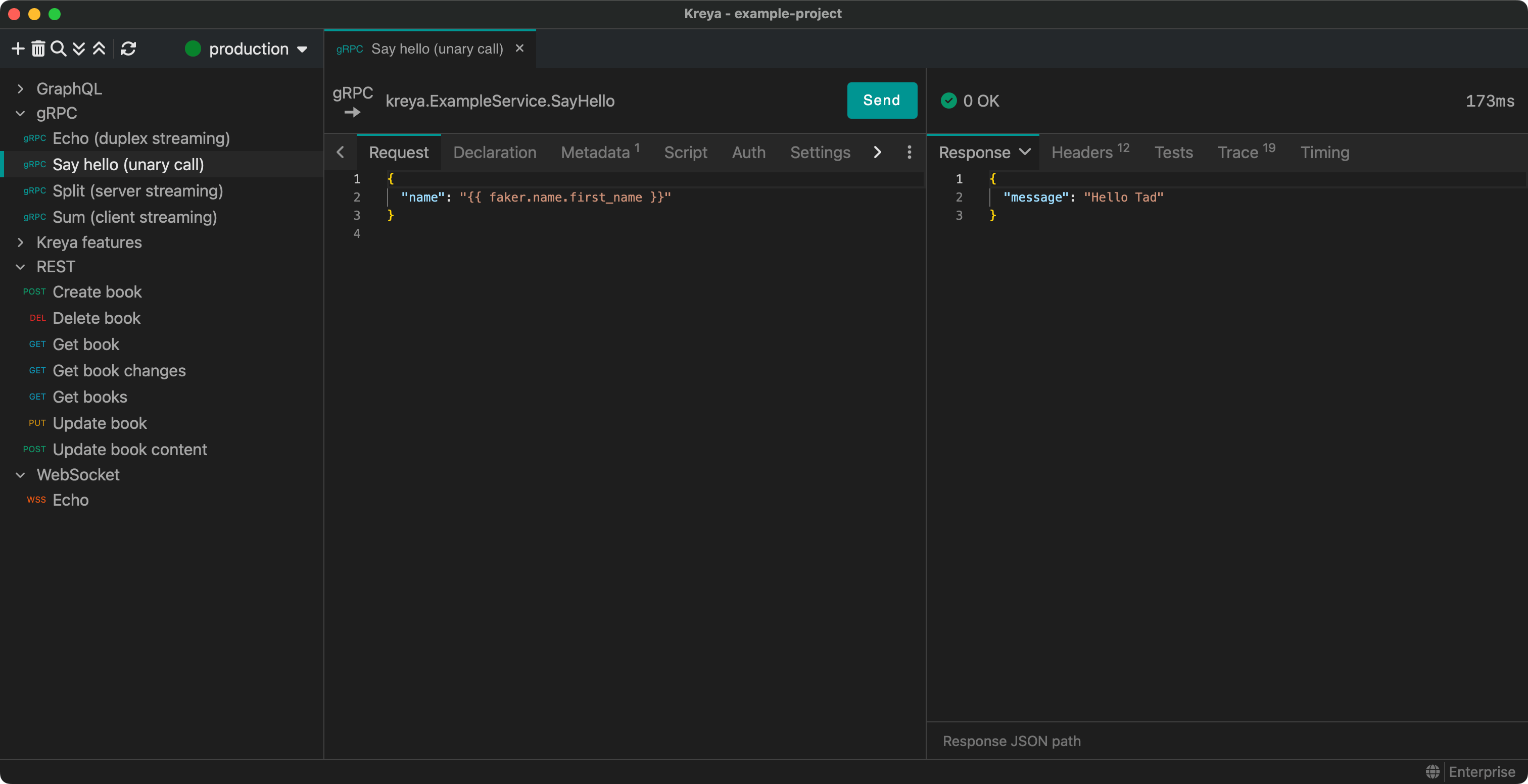Click gRPC badge of Echo duplex streaming
Viewport: 1528px width, 784px height.
(34, 138)
